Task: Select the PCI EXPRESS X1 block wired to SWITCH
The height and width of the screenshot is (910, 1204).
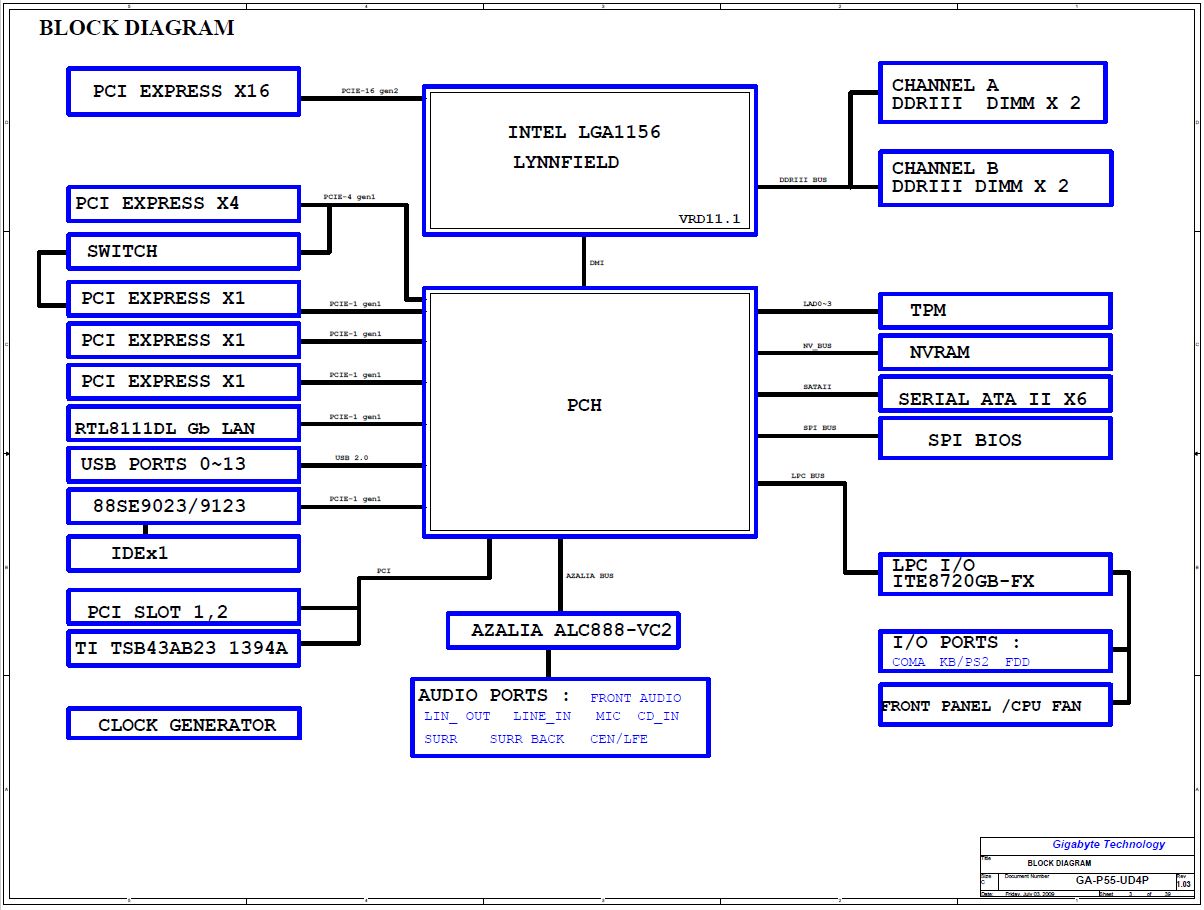Action: click(x=183, y=298)
